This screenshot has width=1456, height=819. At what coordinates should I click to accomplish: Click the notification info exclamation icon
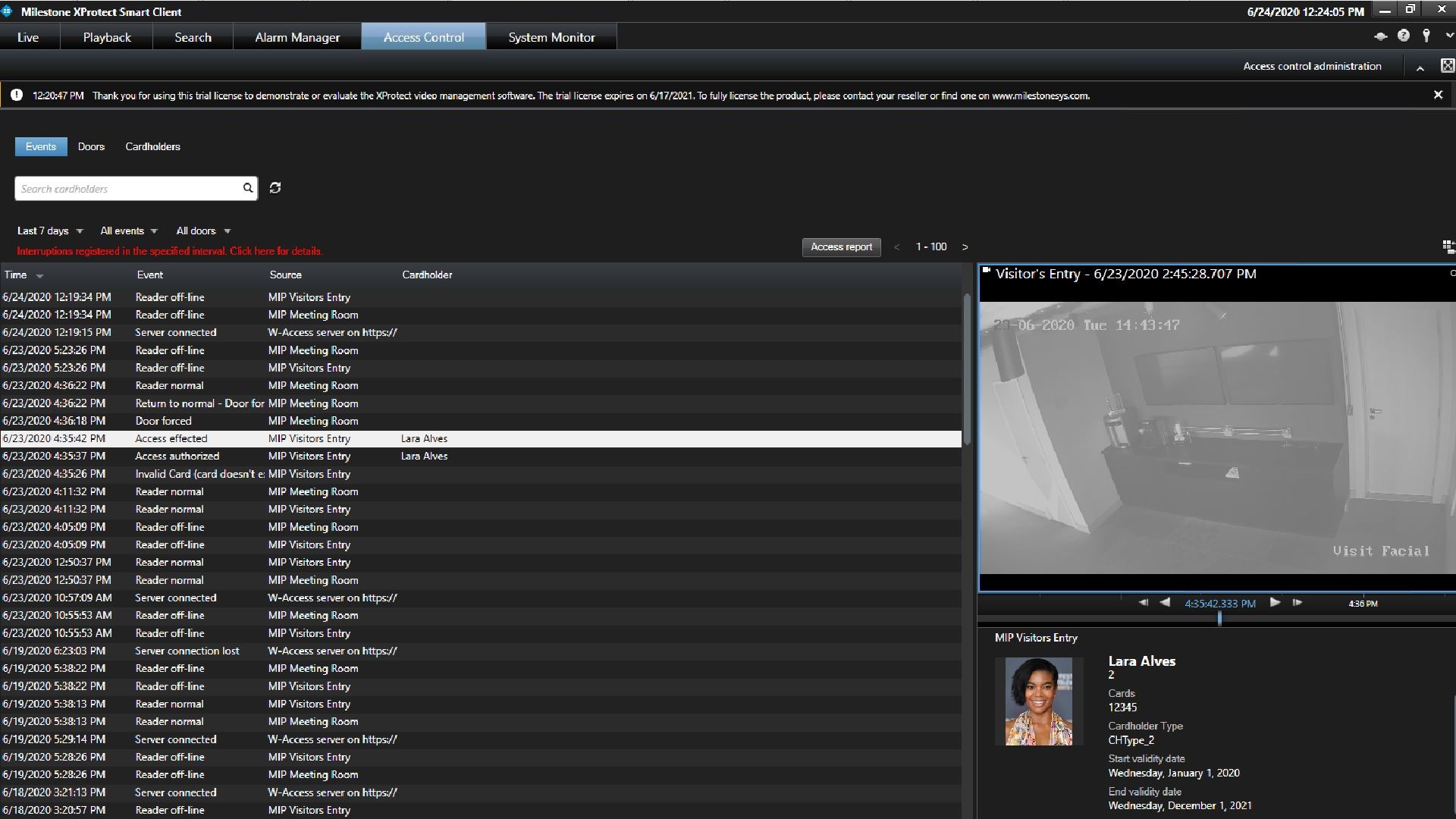tap(17, 95)
